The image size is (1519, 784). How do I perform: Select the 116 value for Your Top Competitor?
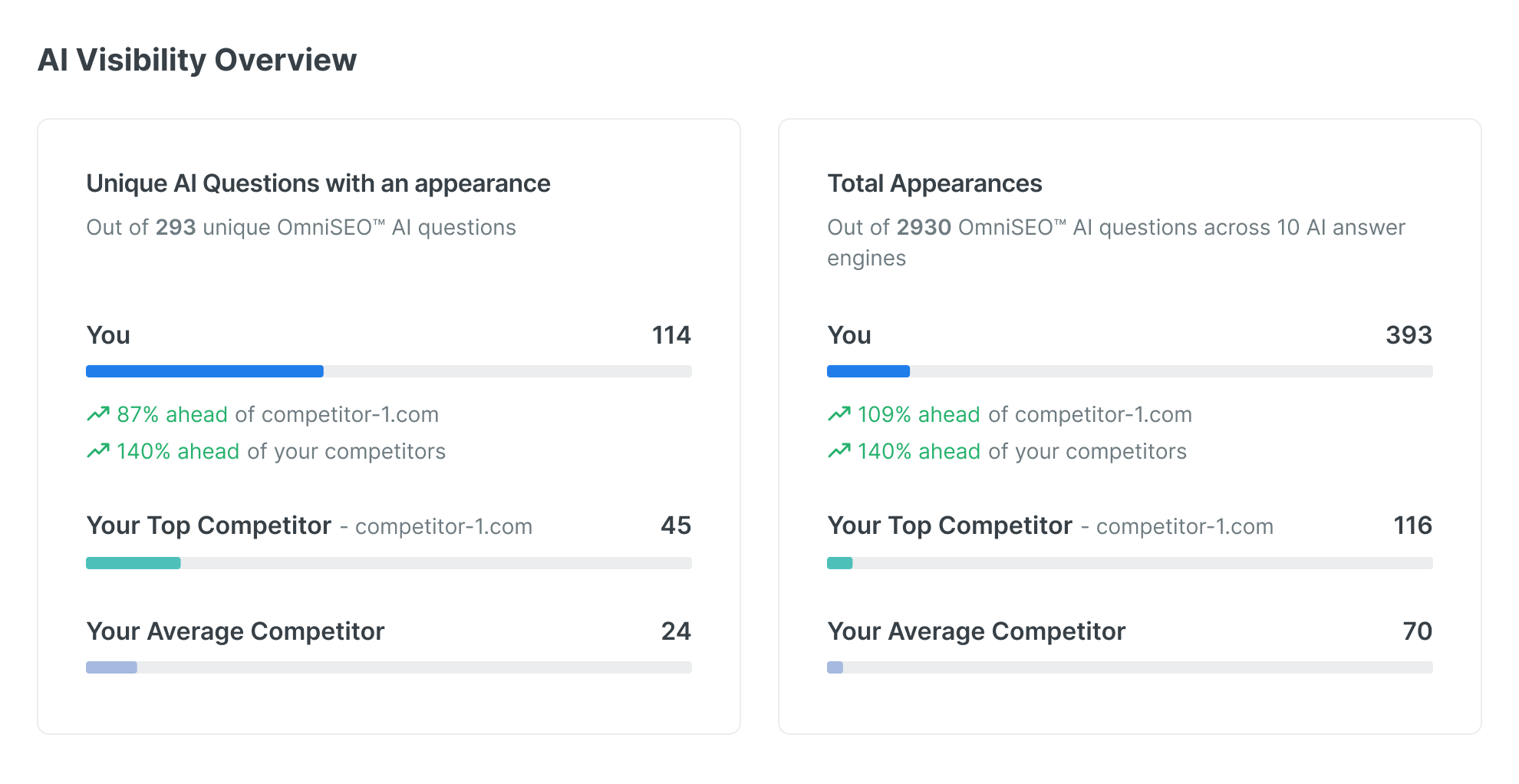click(1414, 526)
